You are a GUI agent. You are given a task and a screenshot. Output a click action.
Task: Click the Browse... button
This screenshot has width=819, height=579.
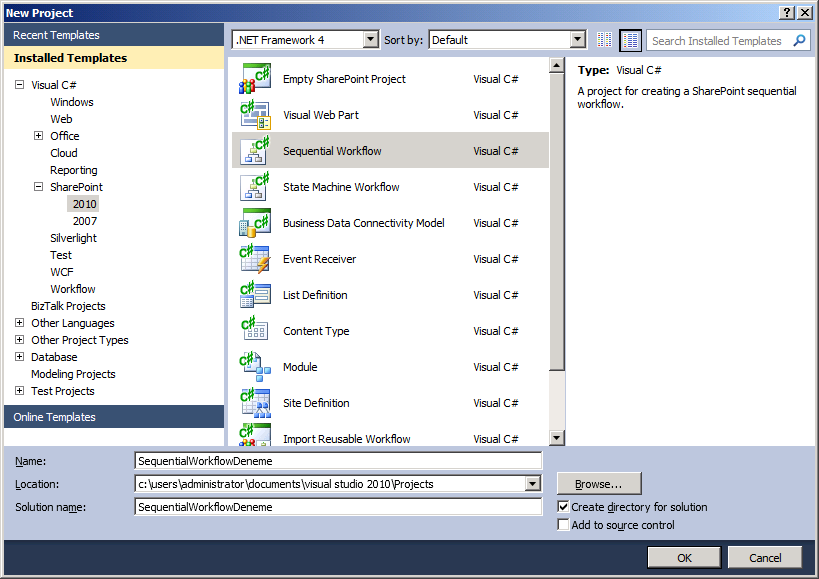pyautogui.click(x=598, y=484)
